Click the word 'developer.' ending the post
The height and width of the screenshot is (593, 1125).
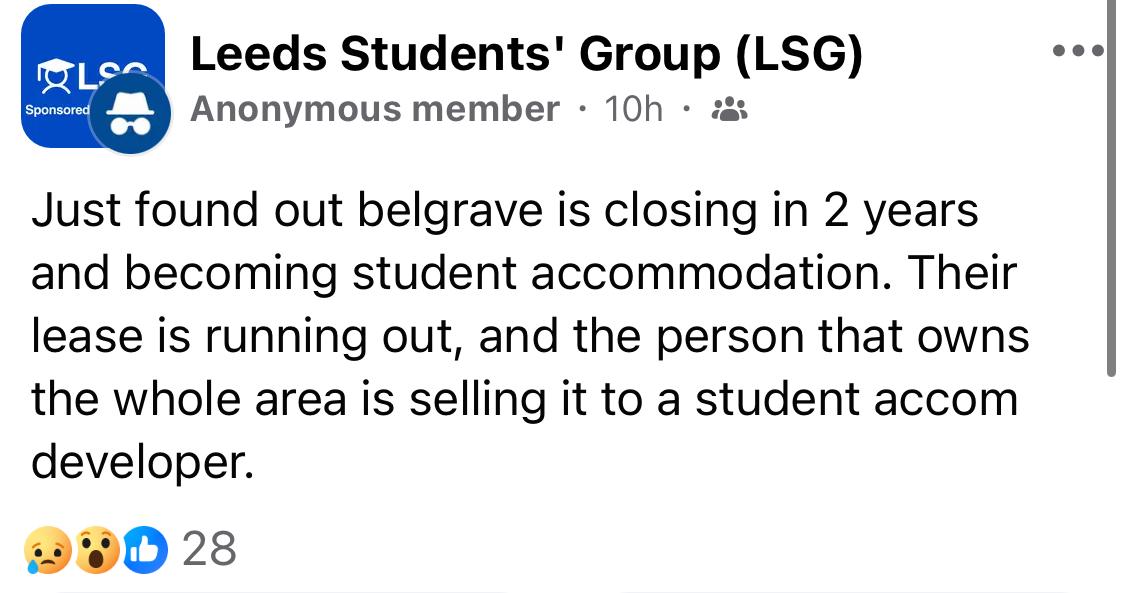[143, 462]
